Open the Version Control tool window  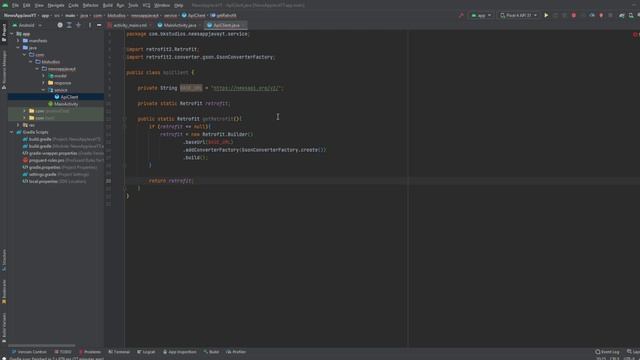29,352
